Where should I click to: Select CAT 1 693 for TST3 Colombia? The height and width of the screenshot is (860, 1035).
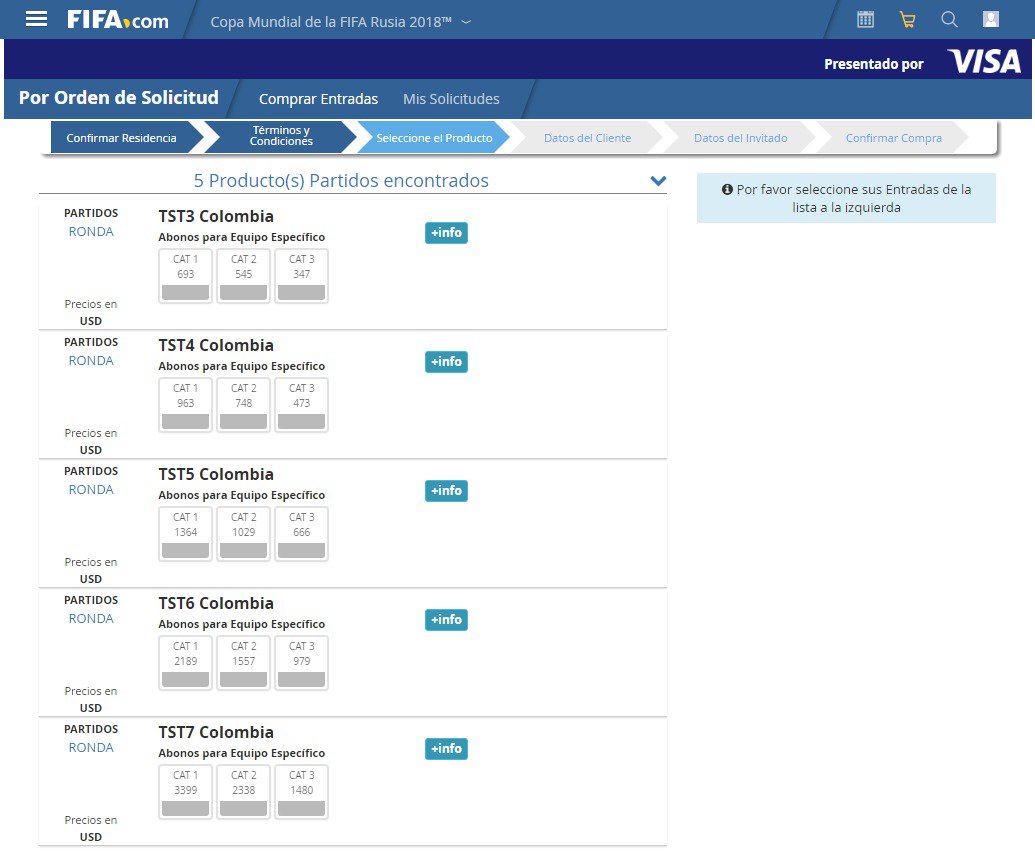point(185,276)
